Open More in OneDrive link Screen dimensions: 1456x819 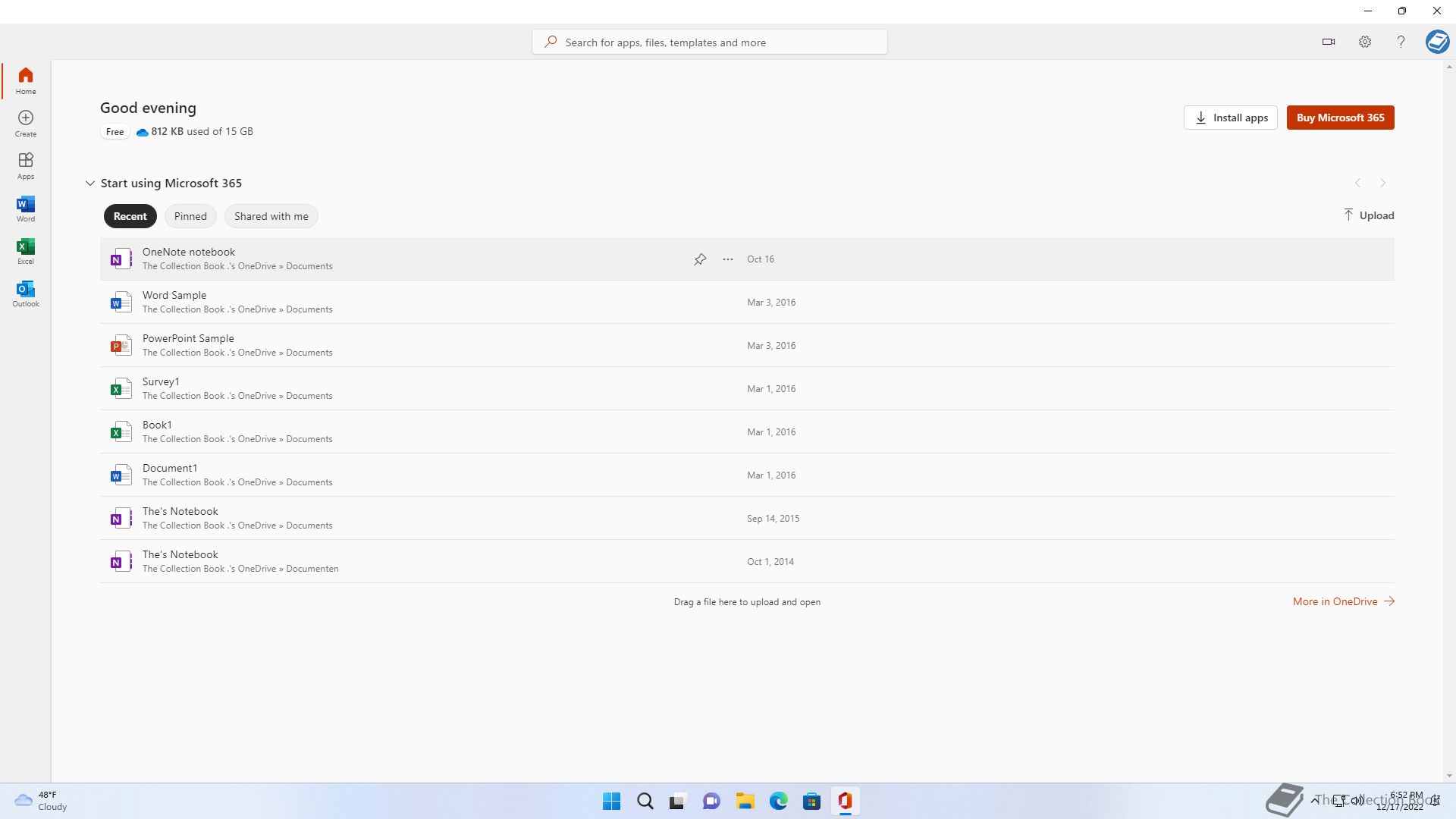tap(1344, 601)
